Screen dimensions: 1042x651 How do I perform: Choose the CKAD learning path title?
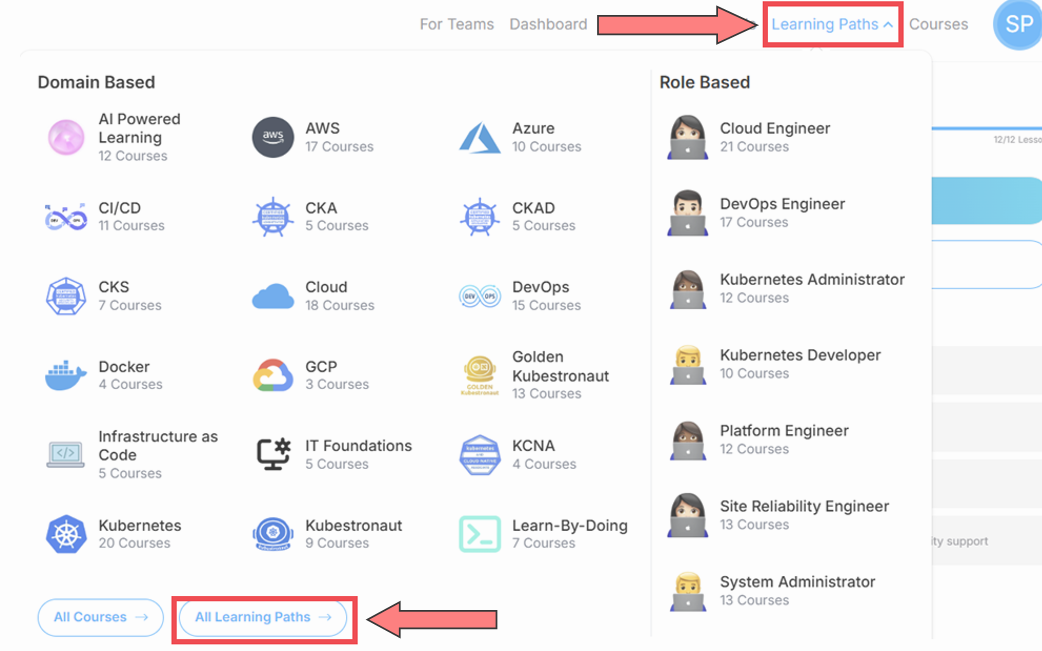(x=533, y=208)
